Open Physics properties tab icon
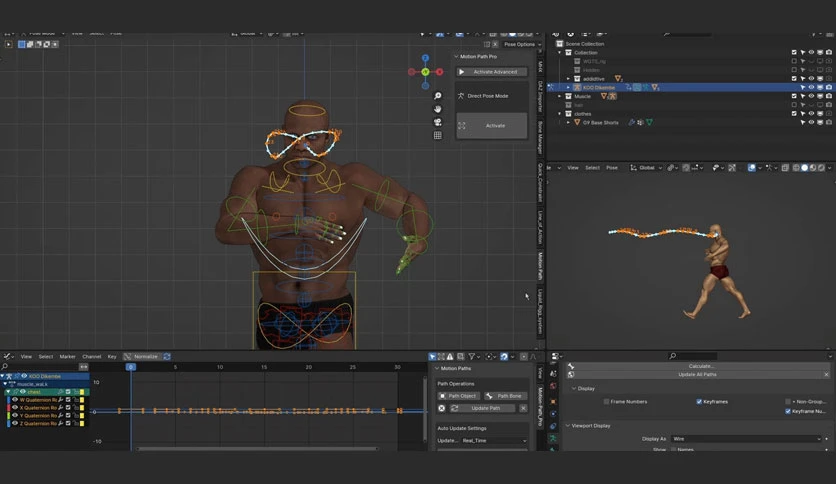This screenshot has height=484, width=836. (x=553, y=414)
